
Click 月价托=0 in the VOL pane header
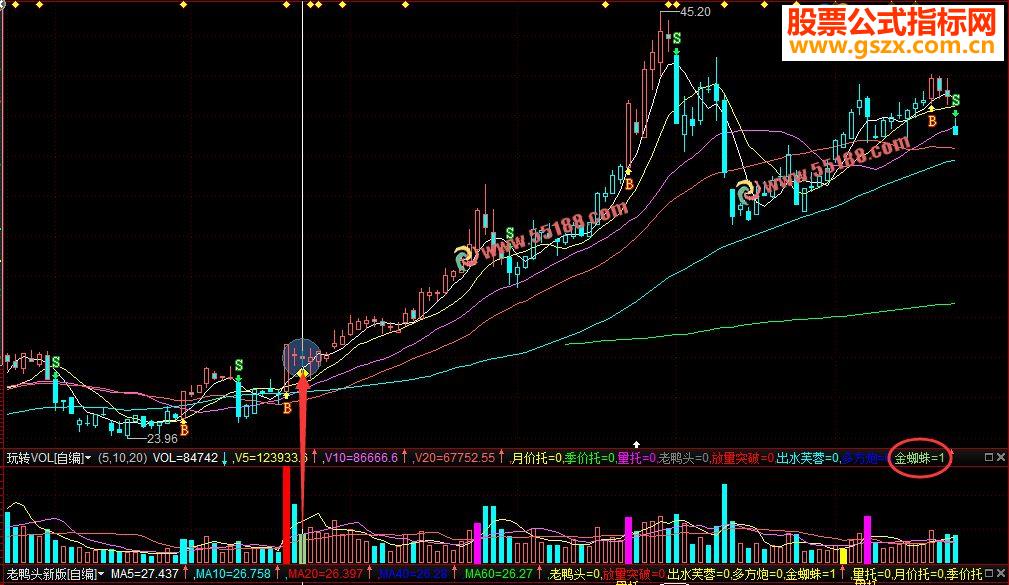536,458
